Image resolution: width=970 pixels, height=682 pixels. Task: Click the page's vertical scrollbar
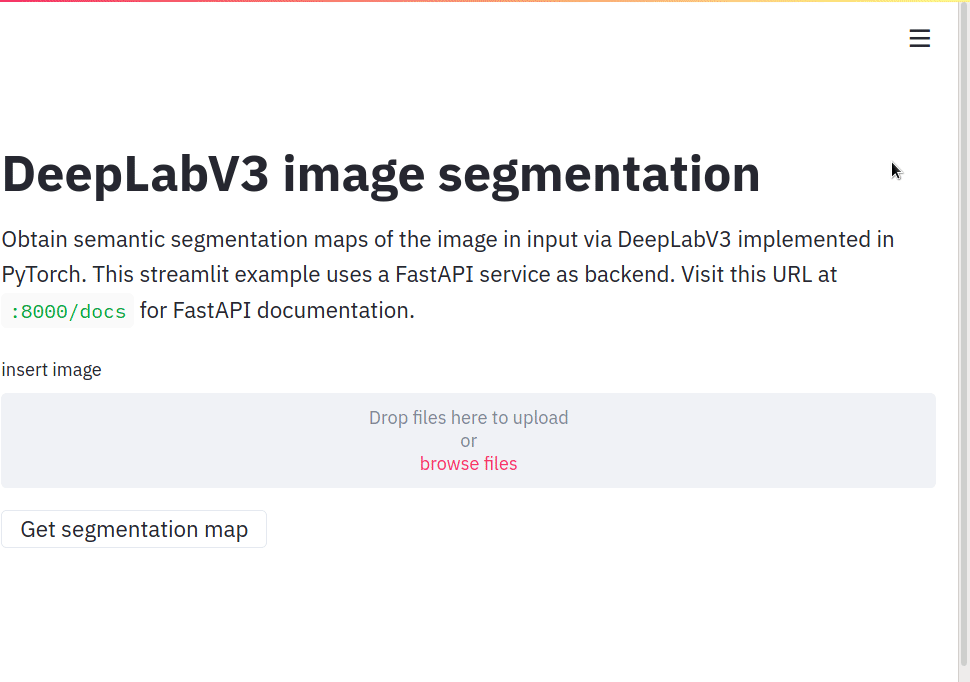point(963,340)
